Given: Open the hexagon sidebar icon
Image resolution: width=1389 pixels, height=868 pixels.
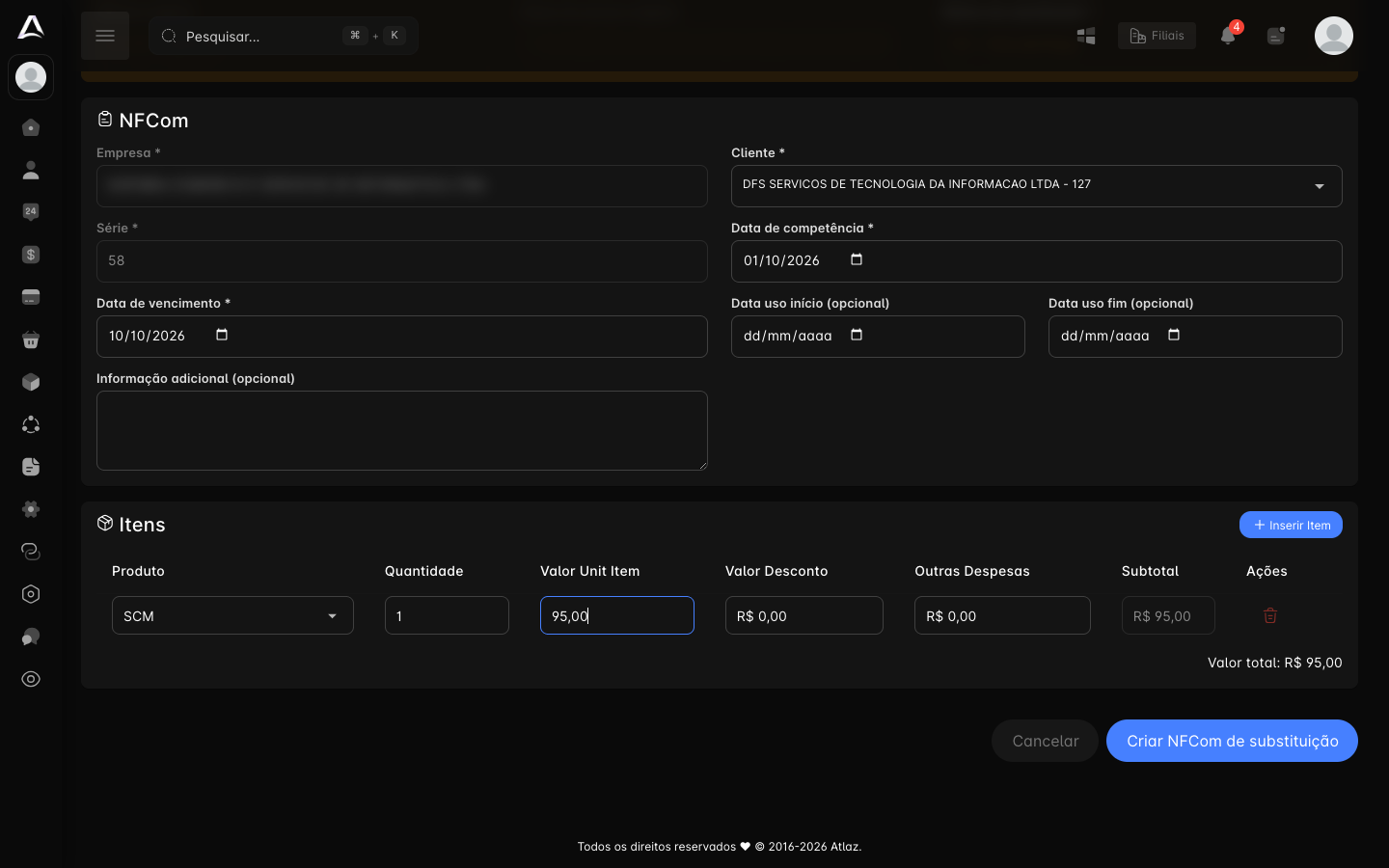Looking at the screenshot, I should (31, 594).
